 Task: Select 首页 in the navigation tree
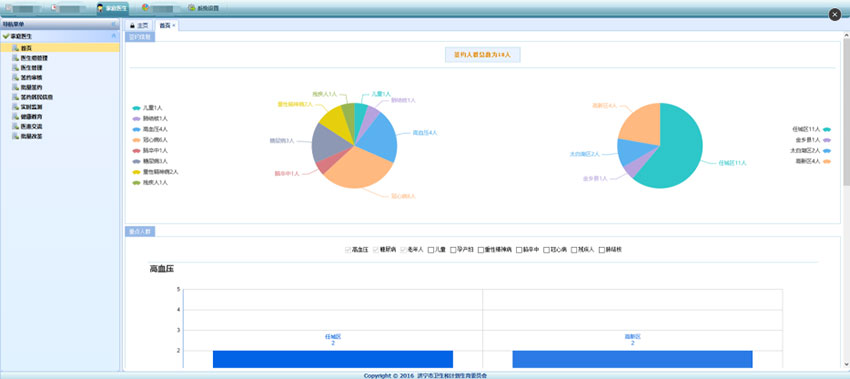(60, 48)
